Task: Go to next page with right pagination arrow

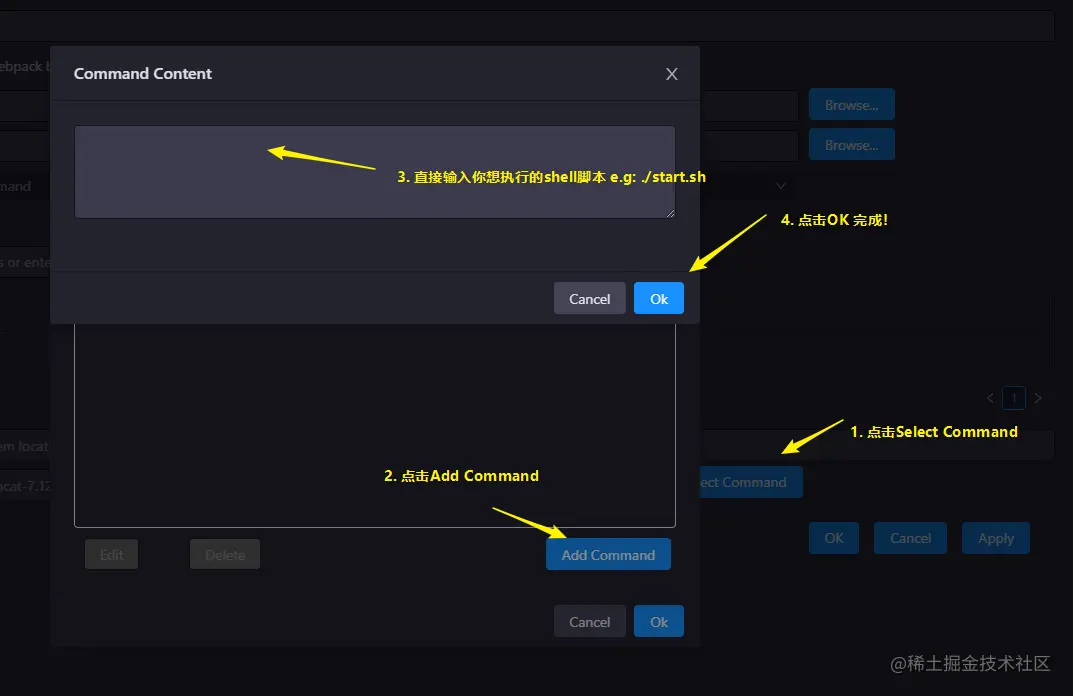Action: click(x=1038, y=398)
